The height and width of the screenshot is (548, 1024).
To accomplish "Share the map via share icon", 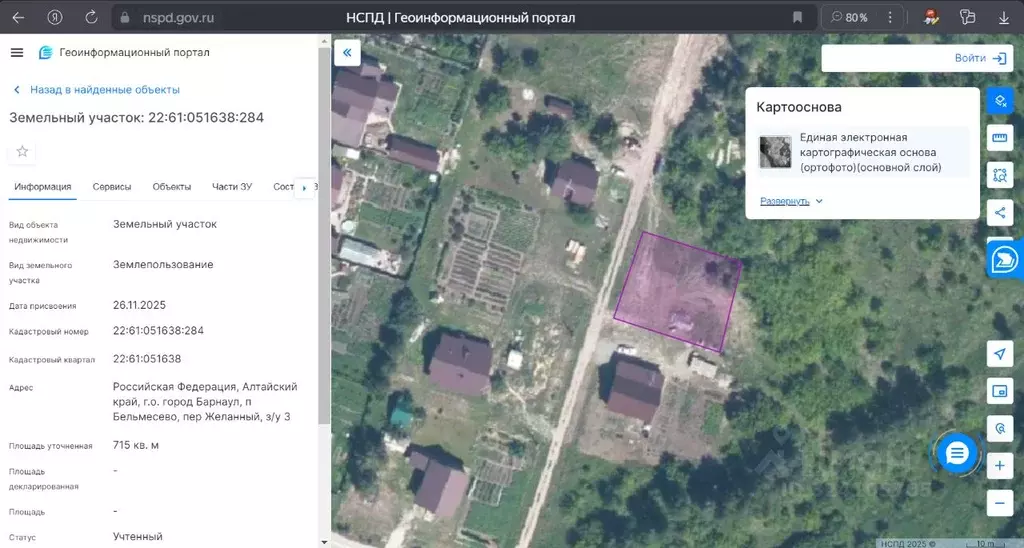I will (x=999, y=212).
